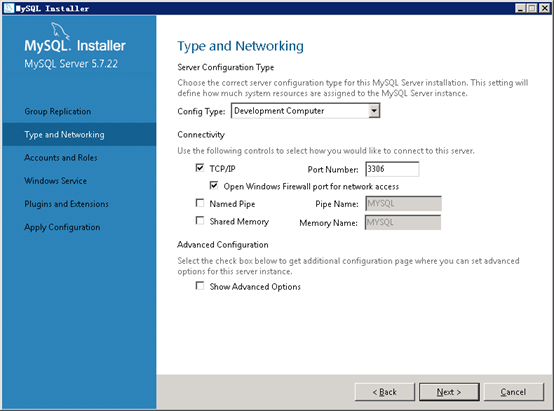The width and height of the screenshot is (554, 411).
Task: Enable the Shared Memory checkbox
Action: (200, 221)
